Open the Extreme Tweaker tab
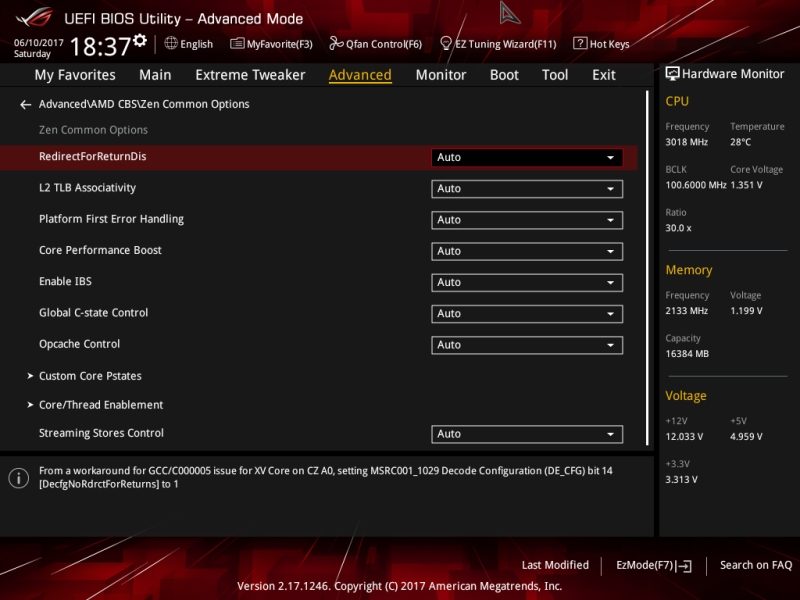This screenshot has height=600, width=800. pyautogui.click(x=250, y=75)
